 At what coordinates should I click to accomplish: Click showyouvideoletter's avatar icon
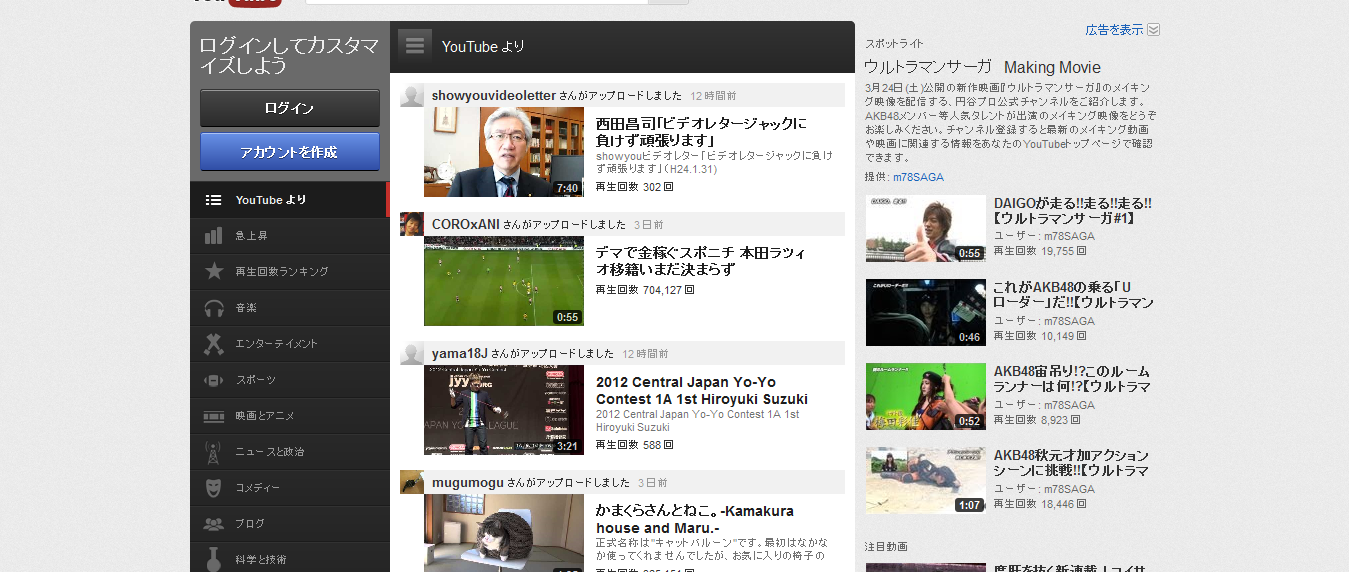point(412,95)
